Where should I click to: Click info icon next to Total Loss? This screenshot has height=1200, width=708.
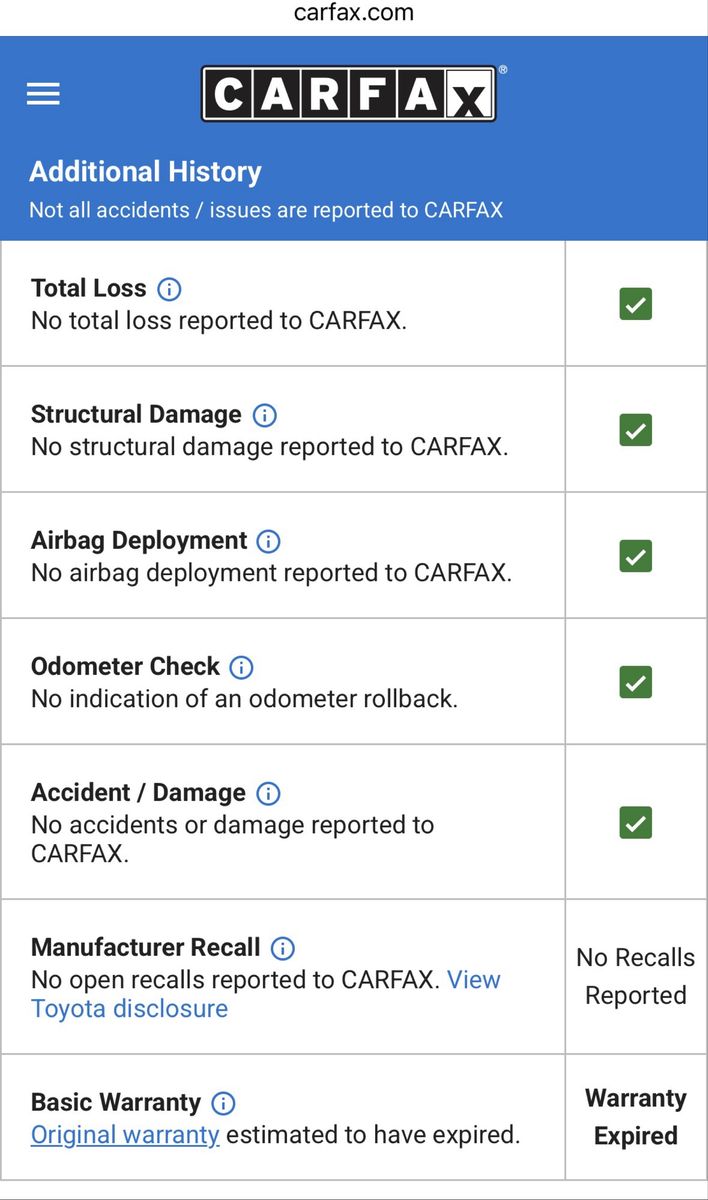point(170,290)
